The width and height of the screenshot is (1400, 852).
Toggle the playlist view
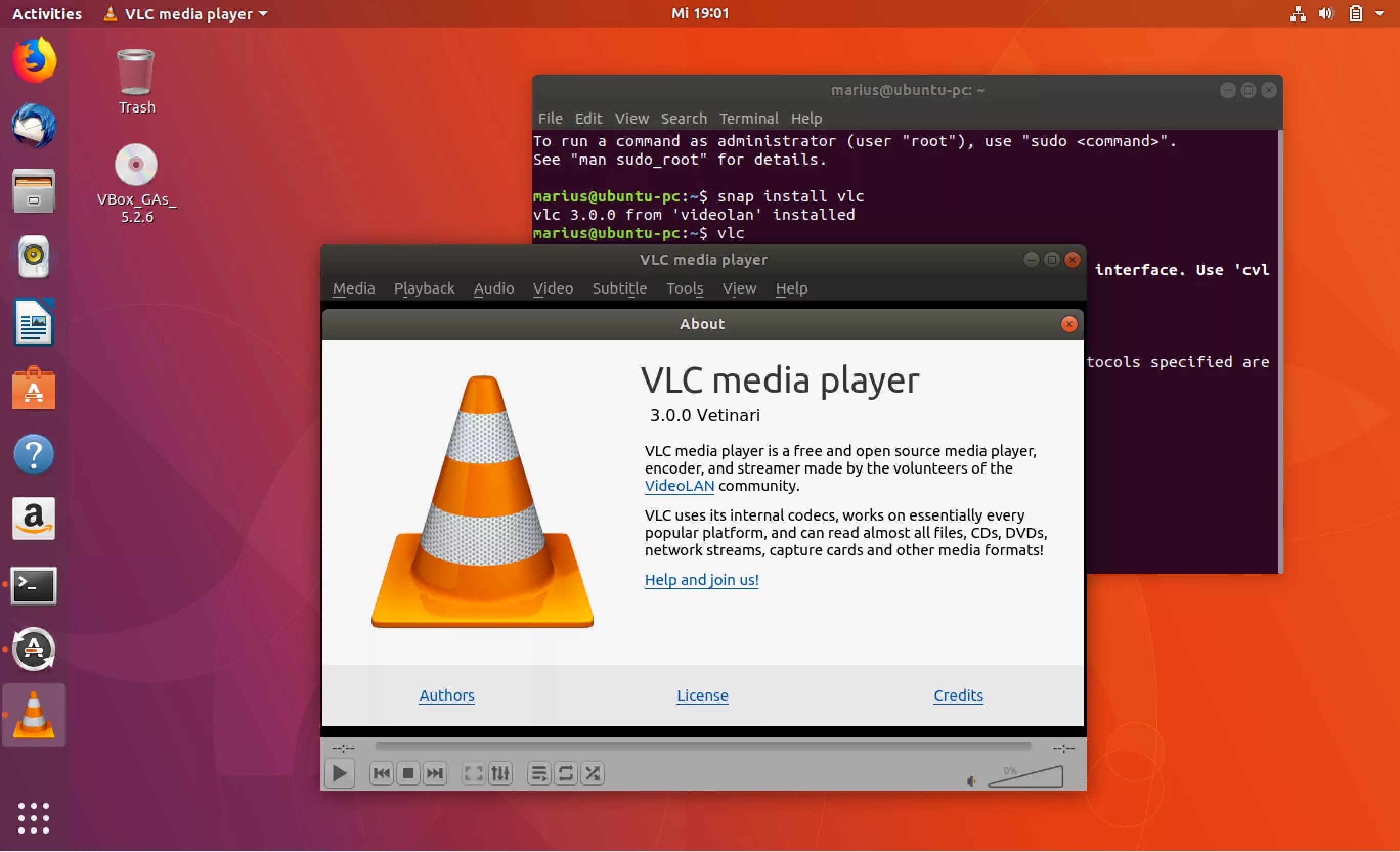click(x=539, y=773)
